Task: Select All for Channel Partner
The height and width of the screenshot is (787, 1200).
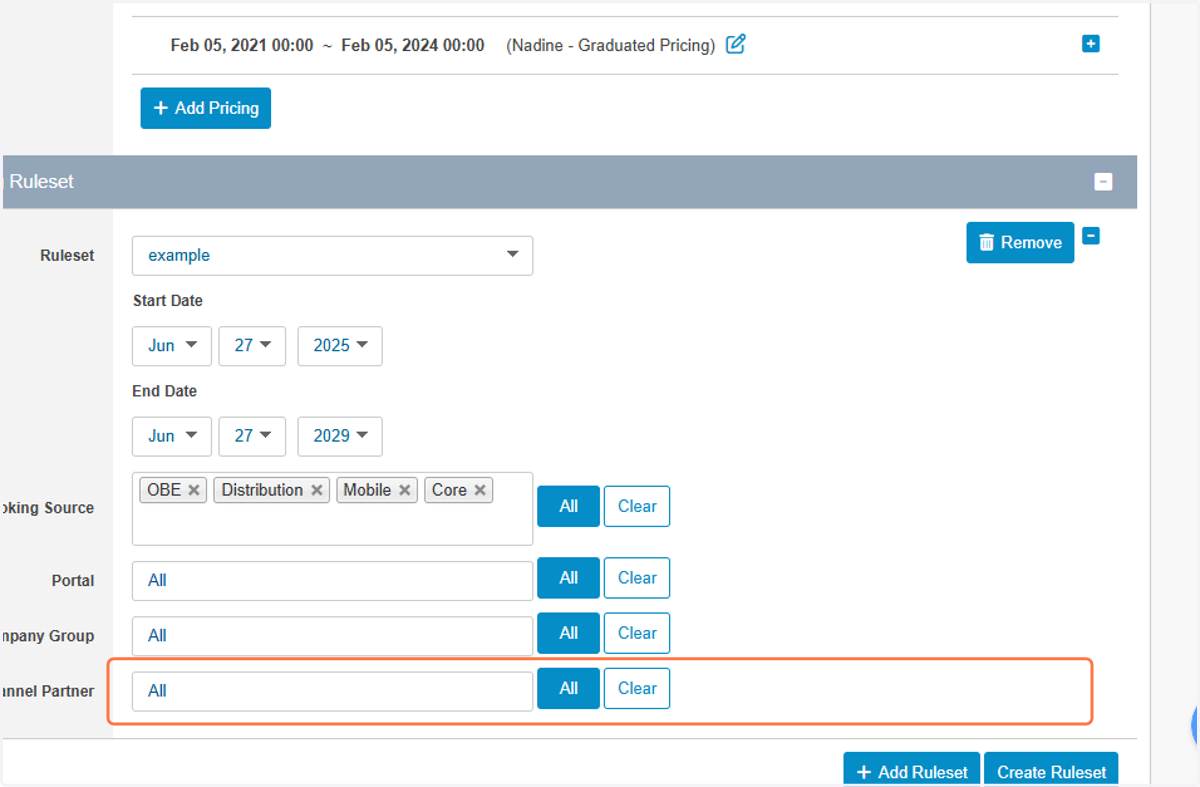Action: (568, 688)
